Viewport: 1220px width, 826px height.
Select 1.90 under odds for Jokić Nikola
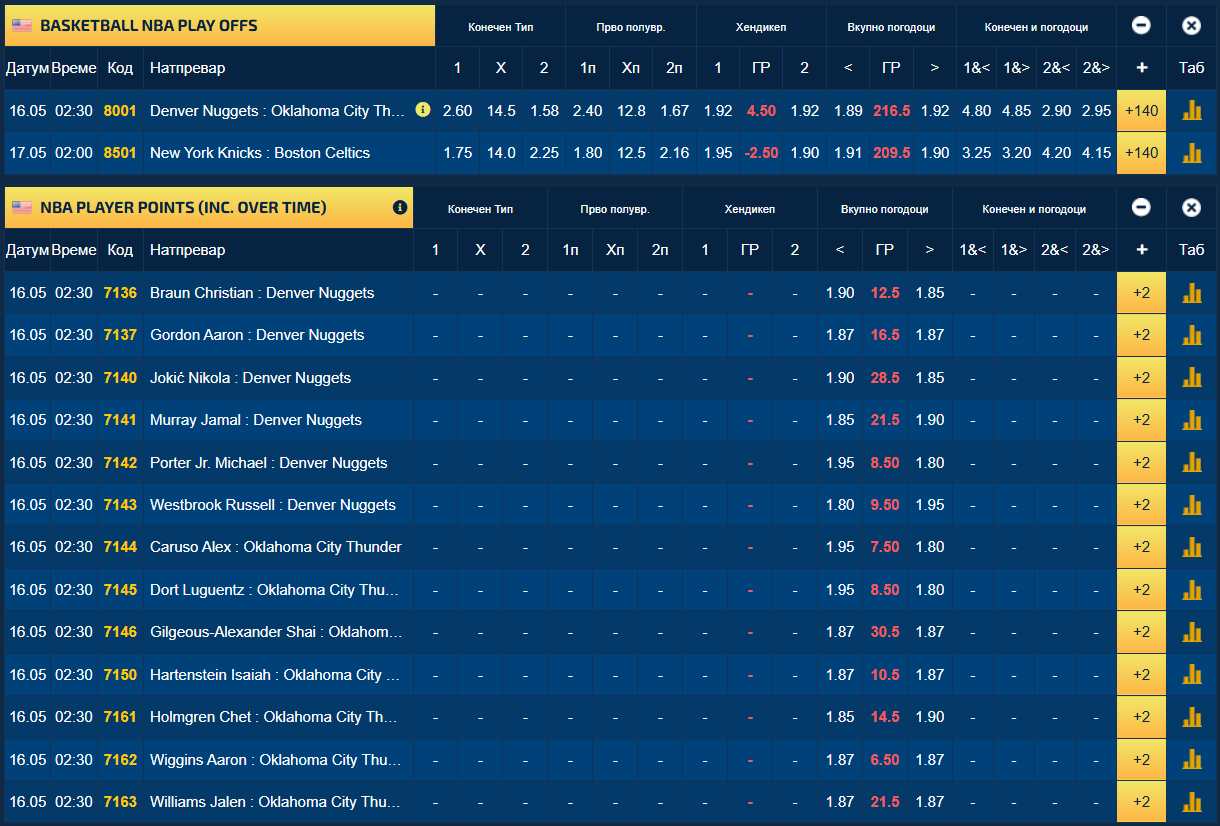pos(840,378)
